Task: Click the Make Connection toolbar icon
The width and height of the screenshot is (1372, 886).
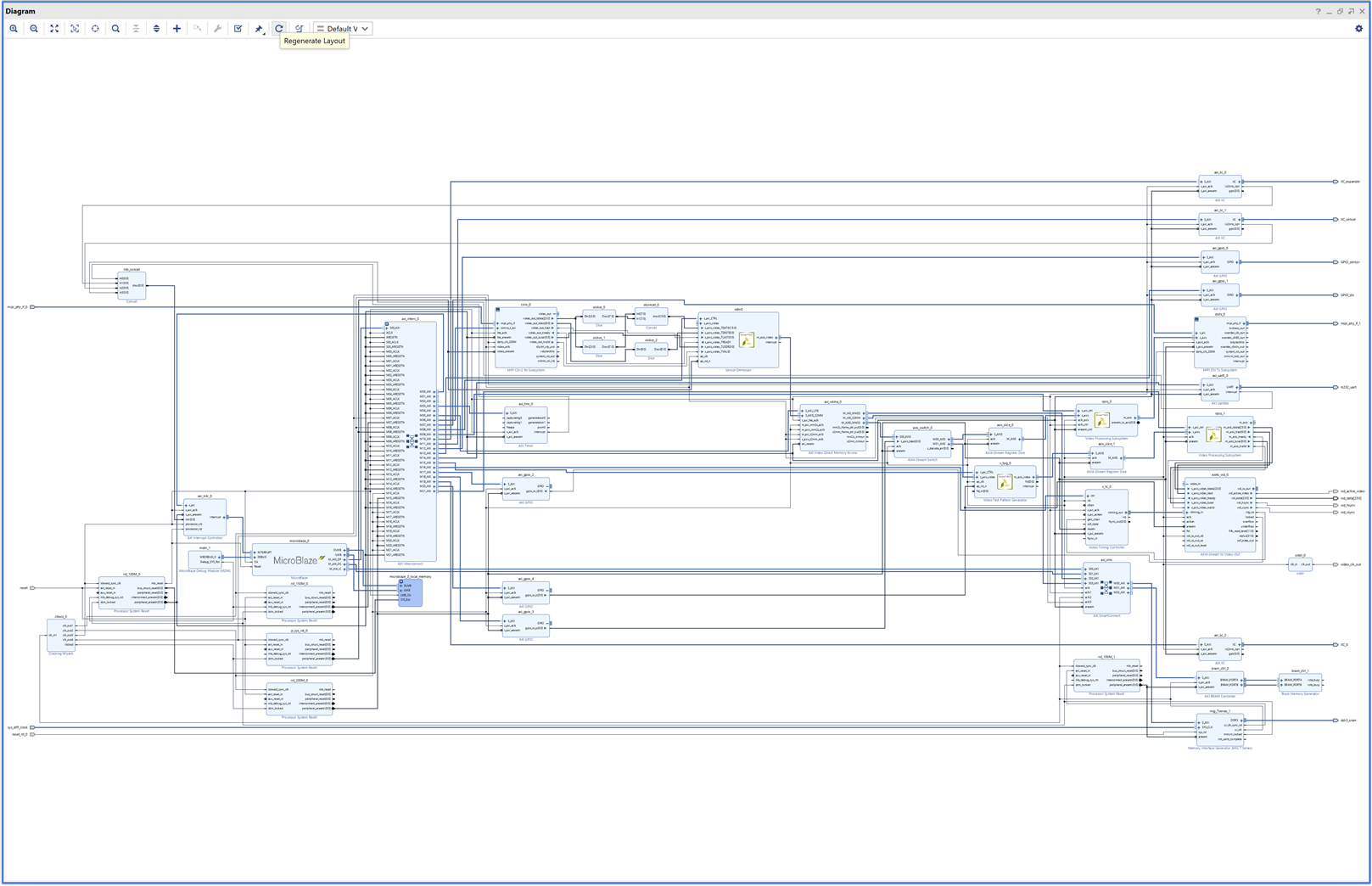Action: point(197,29)
